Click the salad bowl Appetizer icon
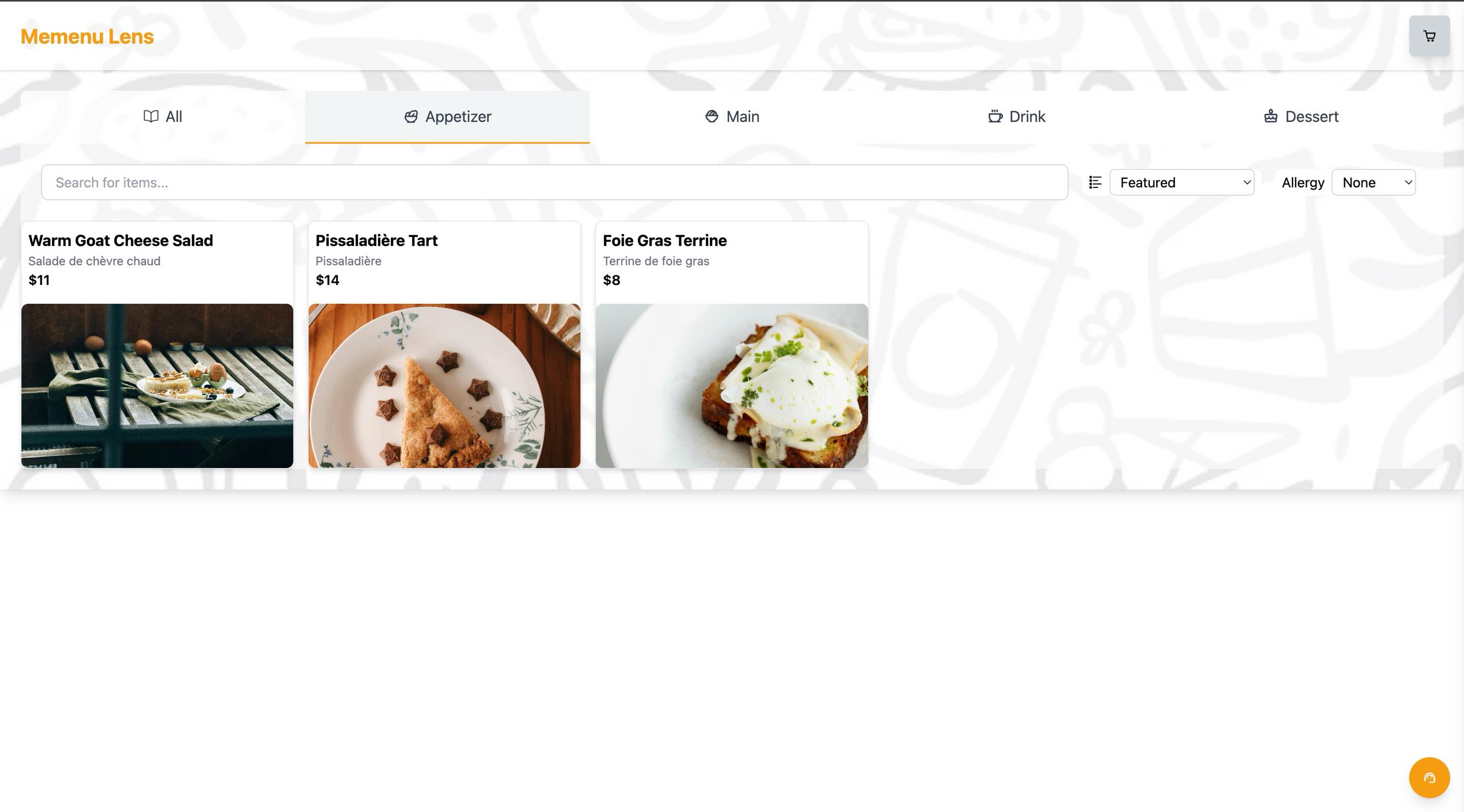Image resolution: width=1464 pixels, height=812 pixels. [x=411, y=116]
